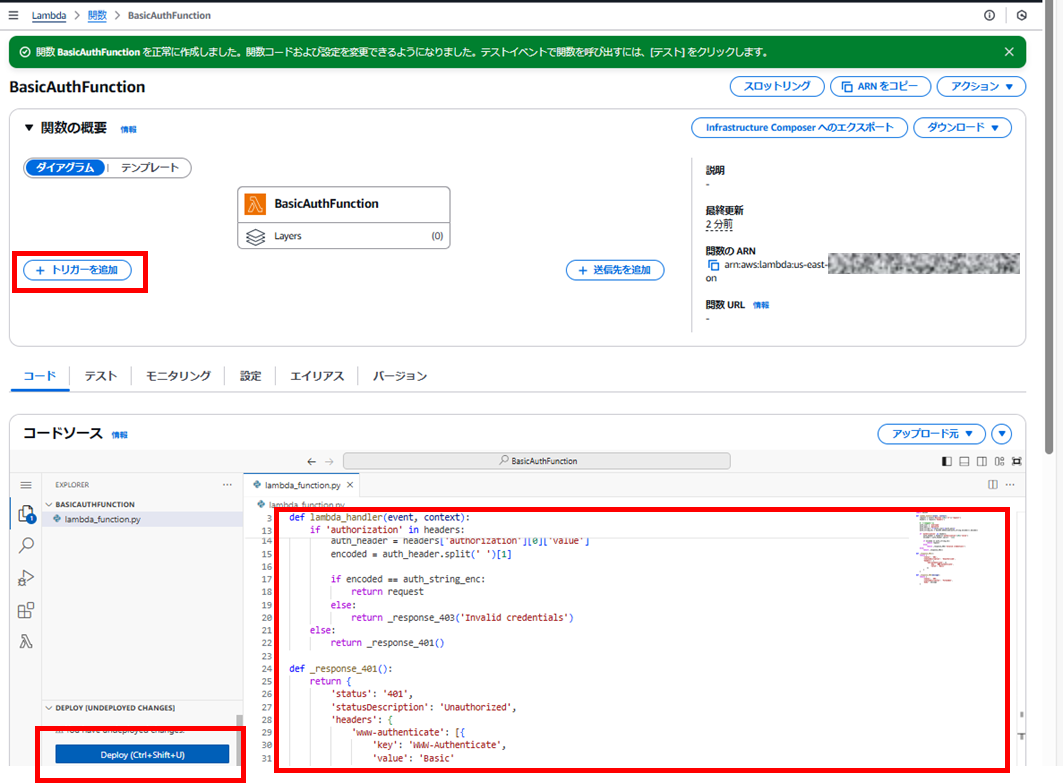
Task: Open editor tab more actions ellipsis
Action: (1010, 485)
